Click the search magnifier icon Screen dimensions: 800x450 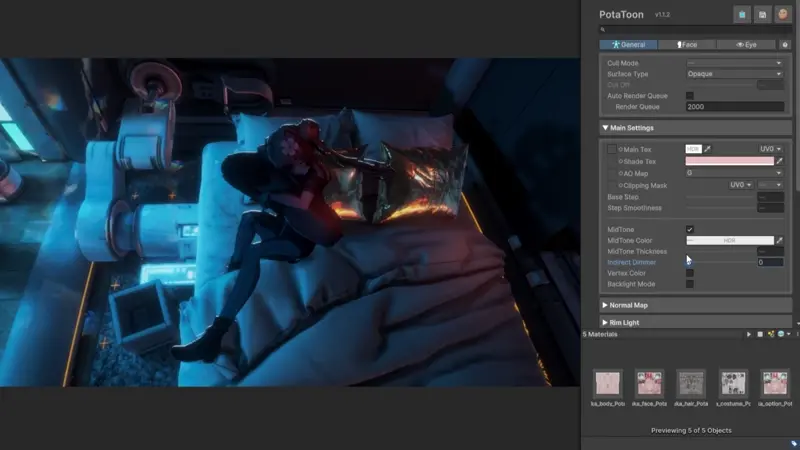[603, 30]
